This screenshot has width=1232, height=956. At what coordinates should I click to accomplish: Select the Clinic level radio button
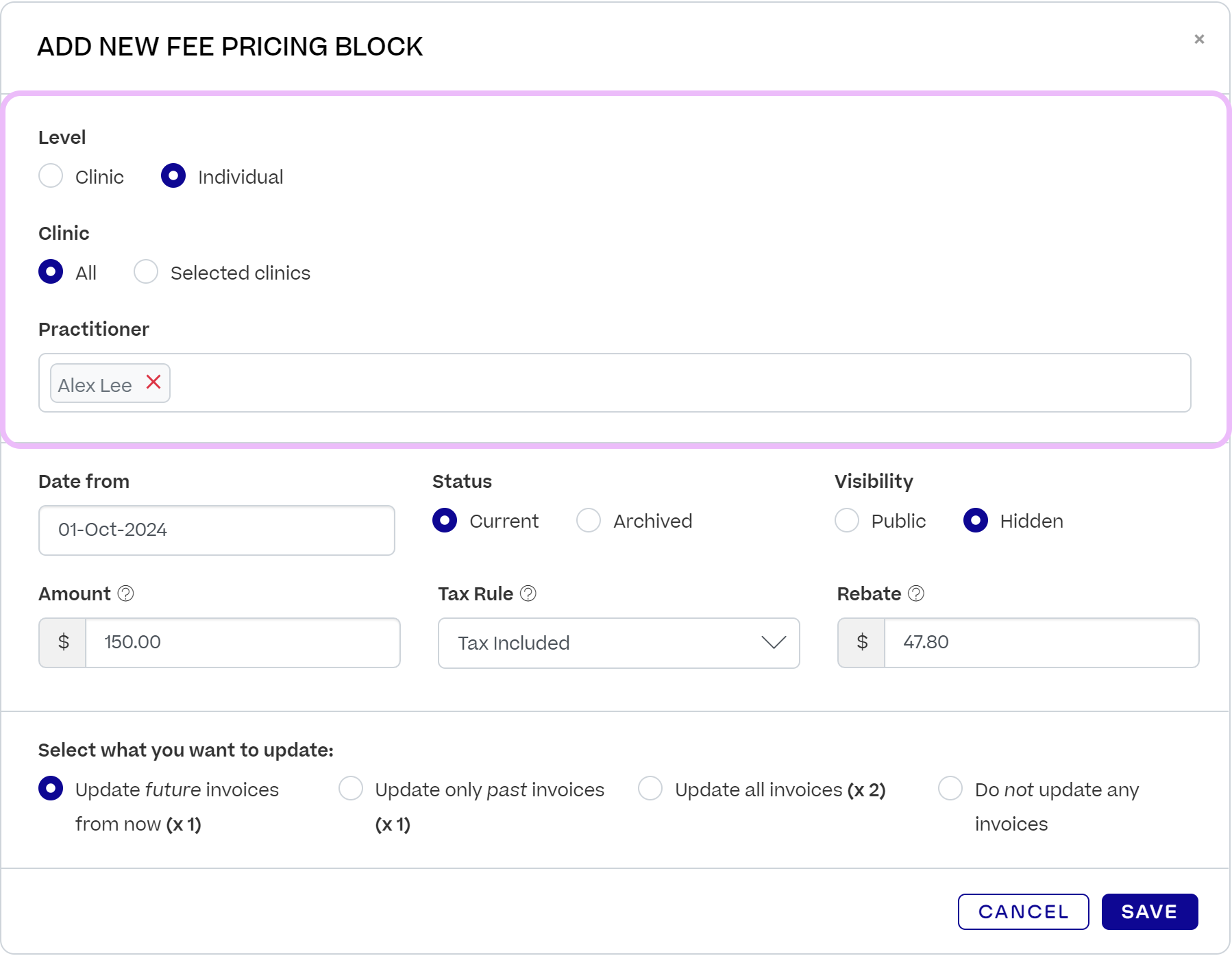(51, 176)
